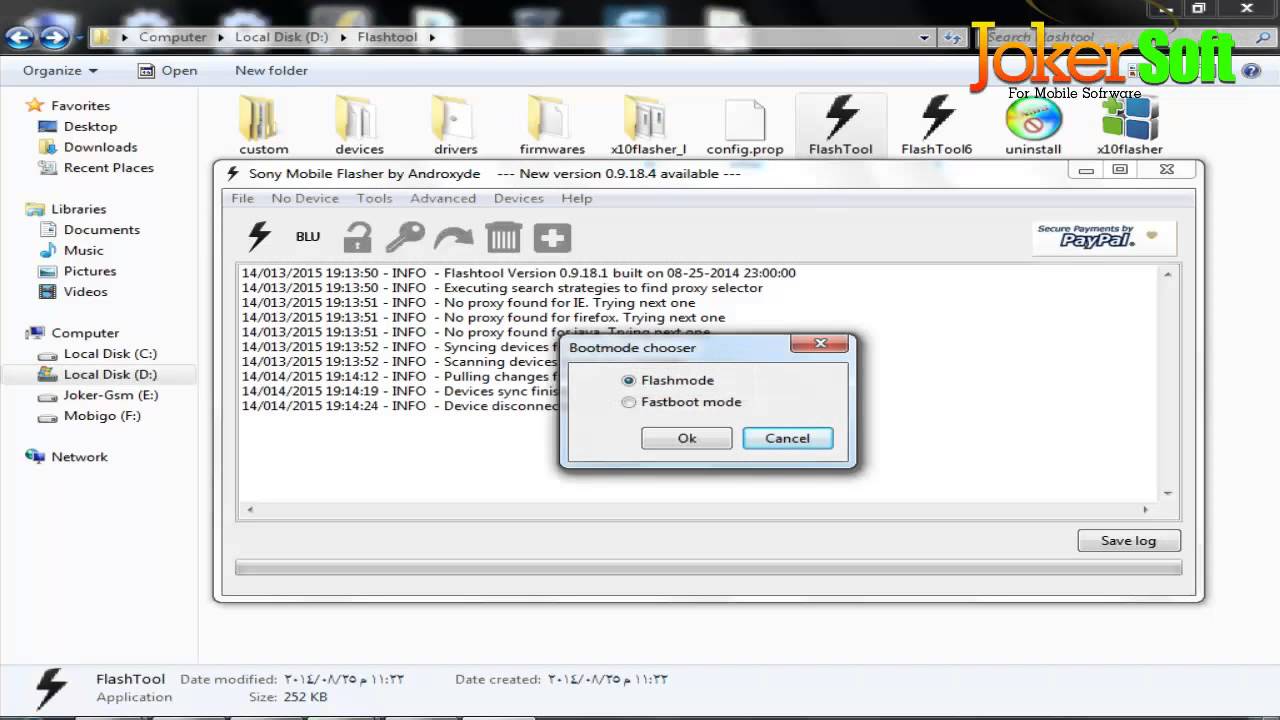Image resolution: width=1280 pixels, height=720 pixels.
Task: Open the Advanced menu
Action: pos(443,198)
